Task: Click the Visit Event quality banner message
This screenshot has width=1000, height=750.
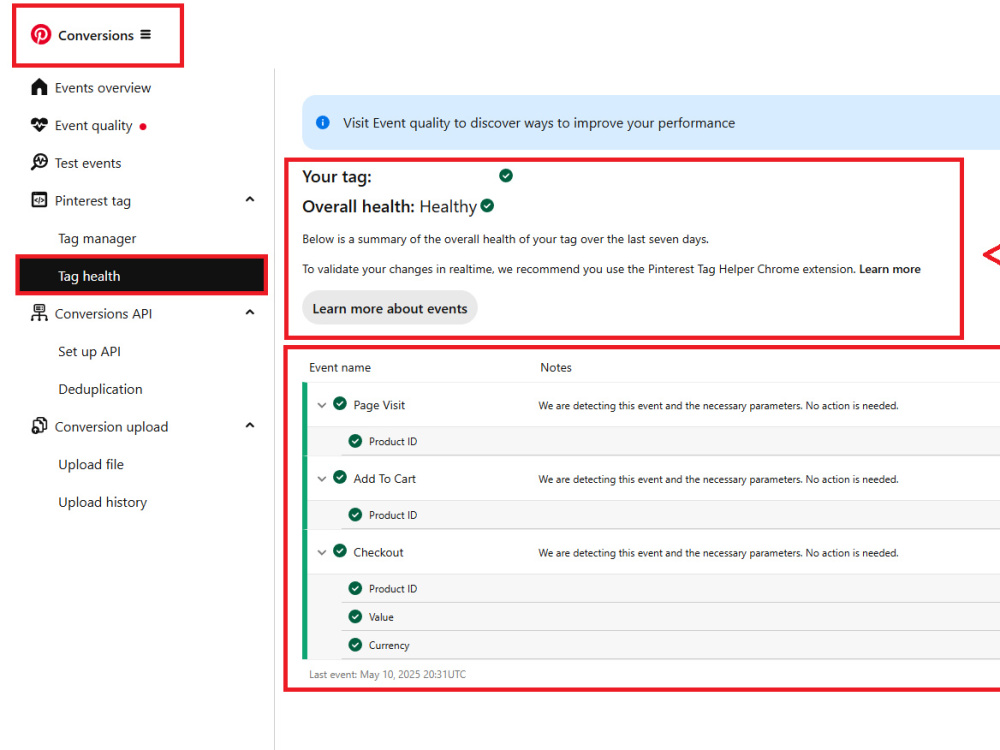Action: click(x=539, y=123)
